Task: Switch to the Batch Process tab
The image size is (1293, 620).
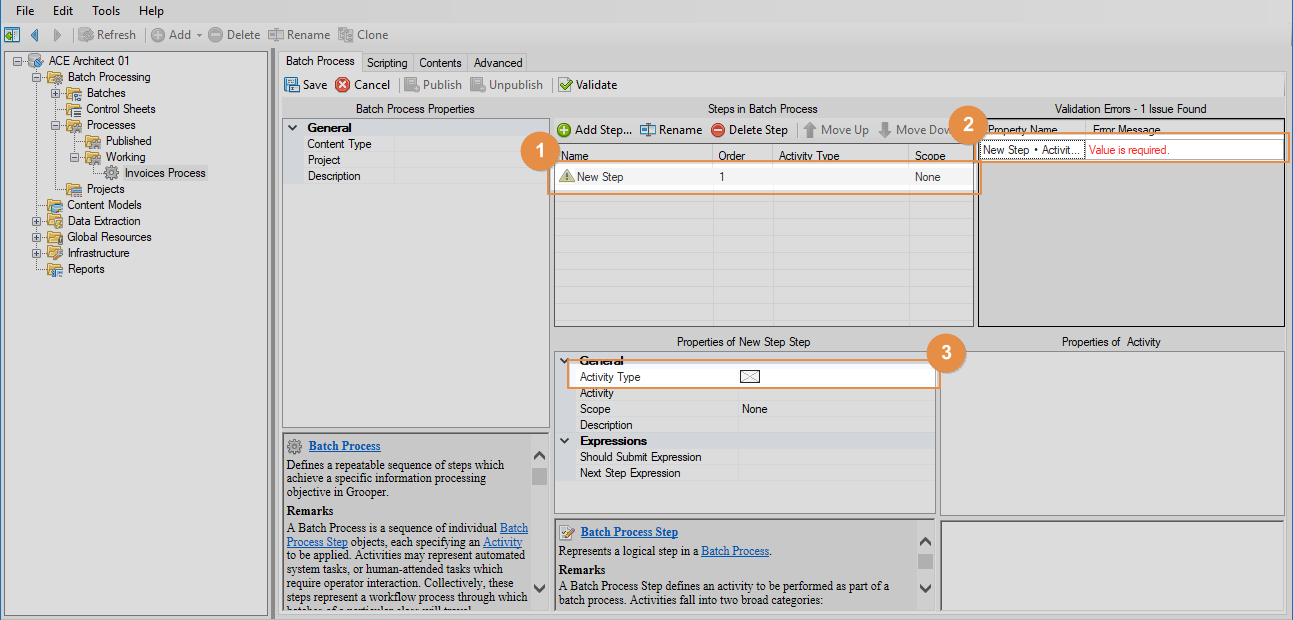Action: pos(320,61)
